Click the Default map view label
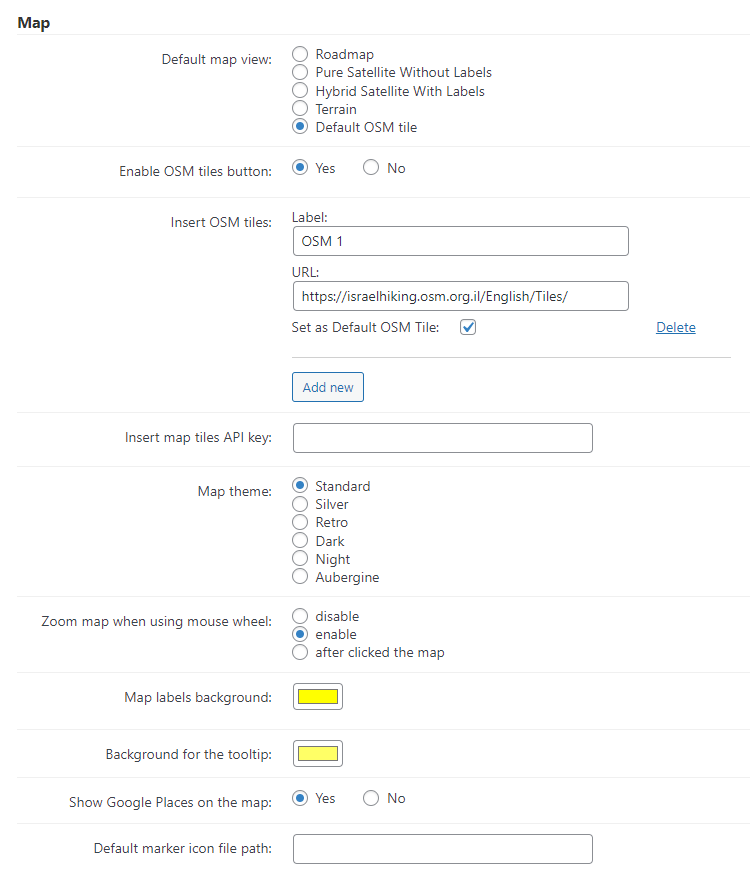Screen dimensions: 750x880 (217, 59)
